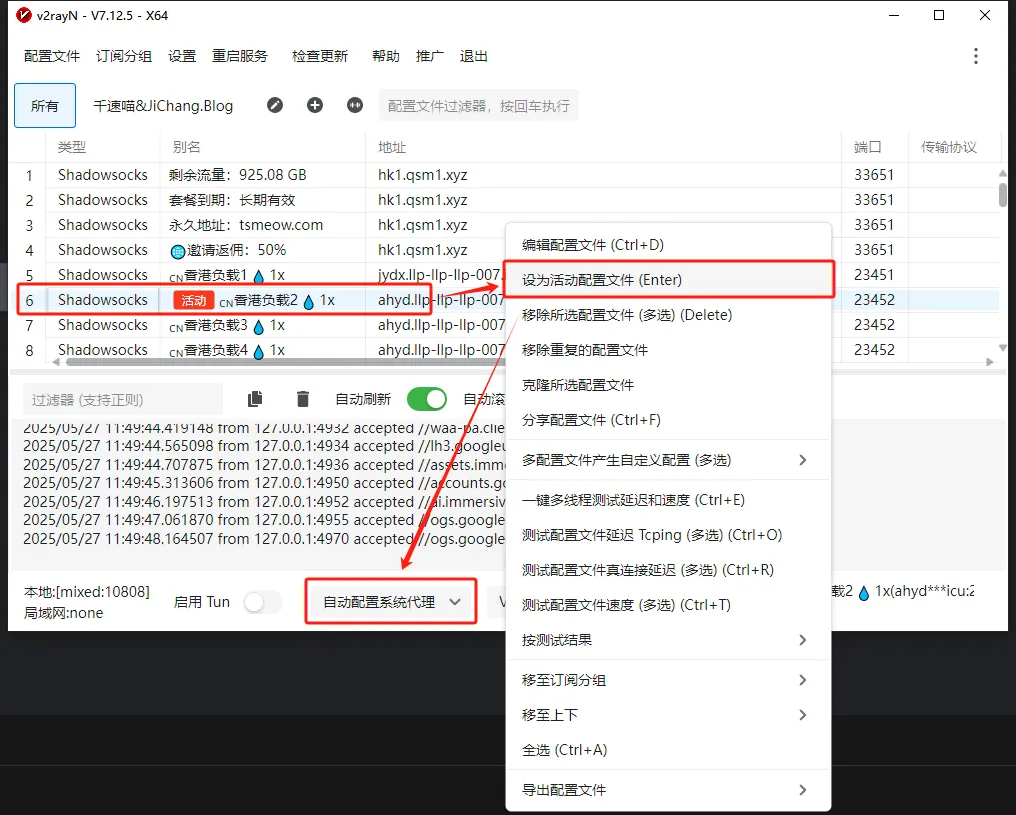The image size is (1016, 815).
Task: Focus the 配置文件过滤器 search field
Action: [479, 106]
